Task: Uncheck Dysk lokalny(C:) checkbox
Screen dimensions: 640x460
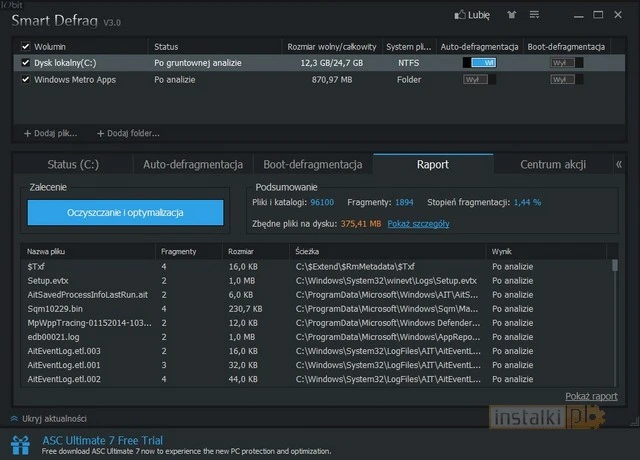Action: click(x=26, y=62)
